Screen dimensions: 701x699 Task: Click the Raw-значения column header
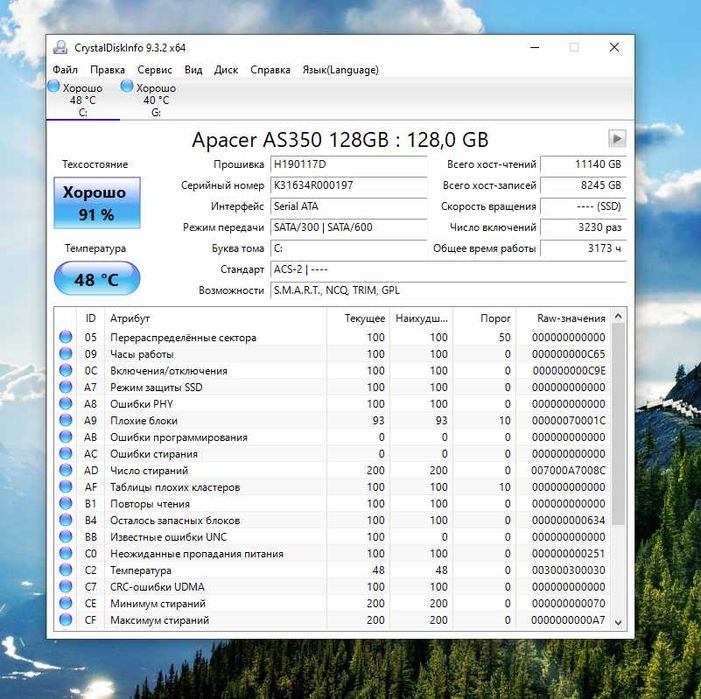[564, 318]
